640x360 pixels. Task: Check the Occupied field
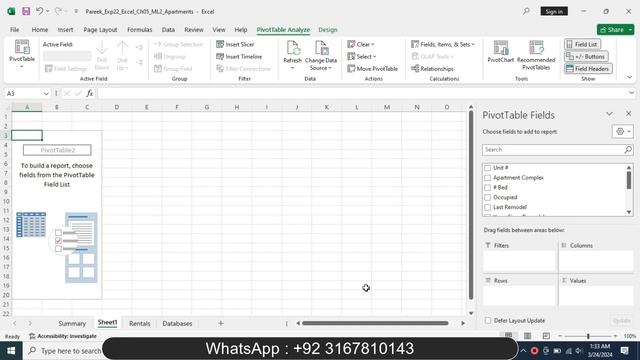487,197
